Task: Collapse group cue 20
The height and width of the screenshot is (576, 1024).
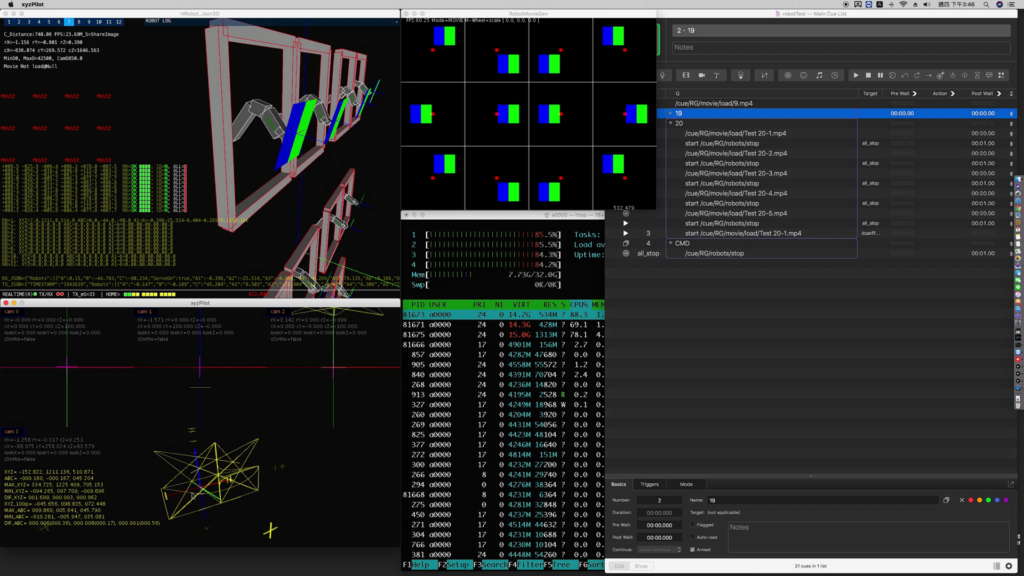Action: (671, 123)
